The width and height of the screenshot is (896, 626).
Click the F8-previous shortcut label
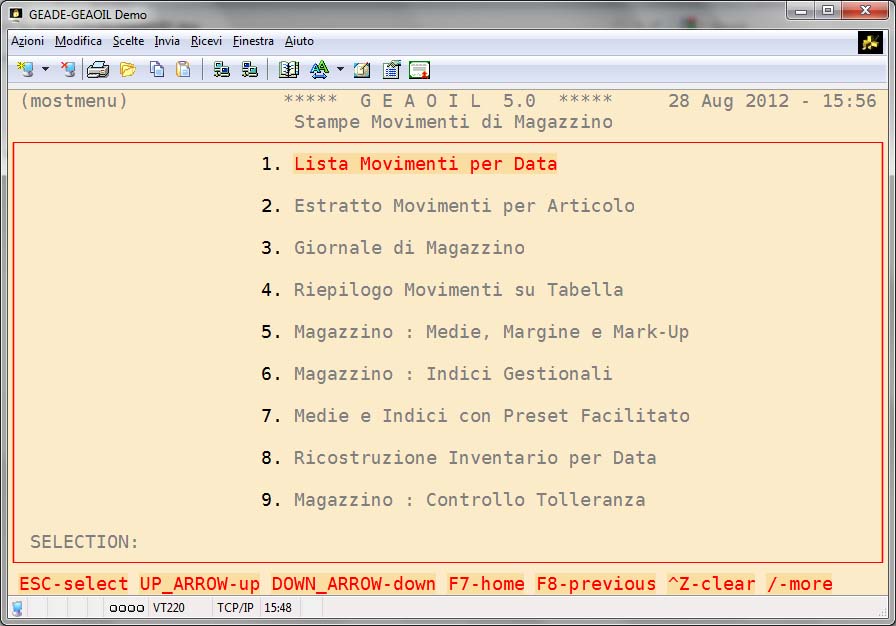596,583
